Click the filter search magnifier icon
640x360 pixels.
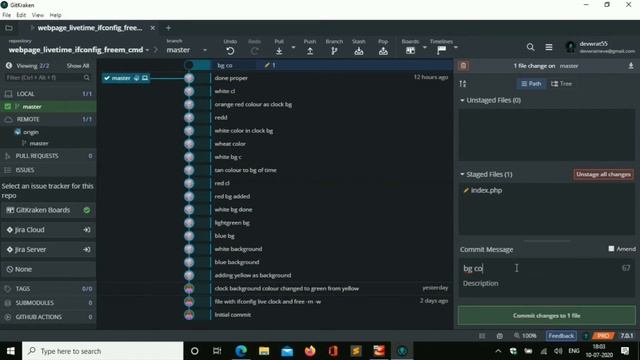point(87,78)
